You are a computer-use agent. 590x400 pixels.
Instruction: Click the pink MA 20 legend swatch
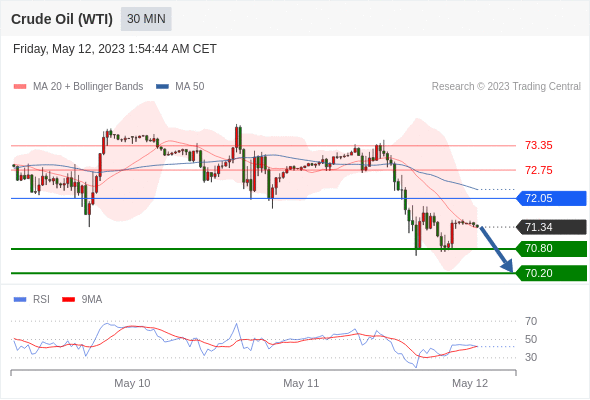20,87
